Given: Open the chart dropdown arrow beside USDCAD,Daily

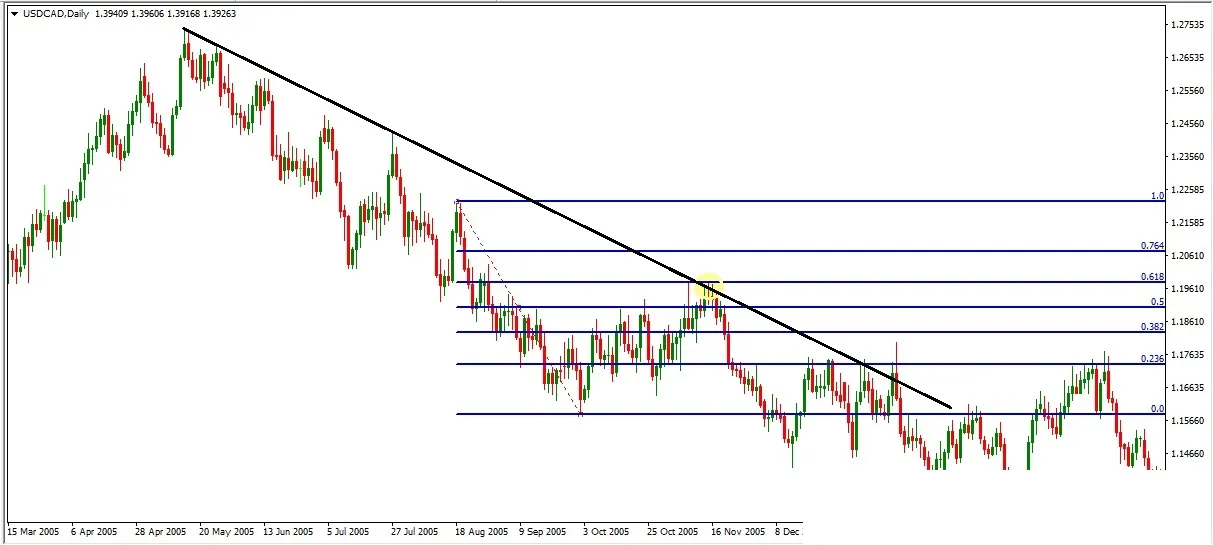Looking at the screenshot, I should point(13,13).
